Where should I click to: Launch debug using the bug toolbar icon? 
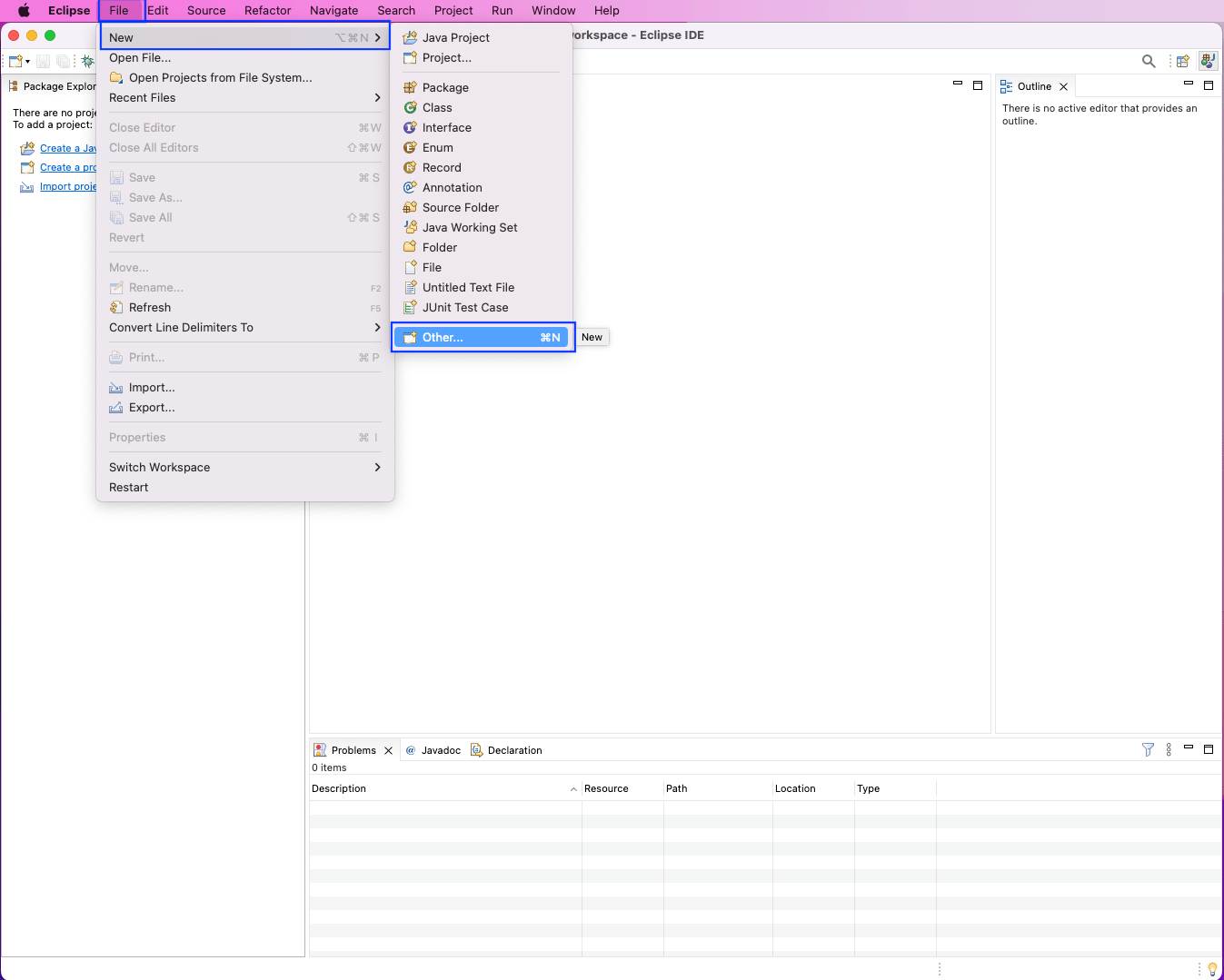87,60
